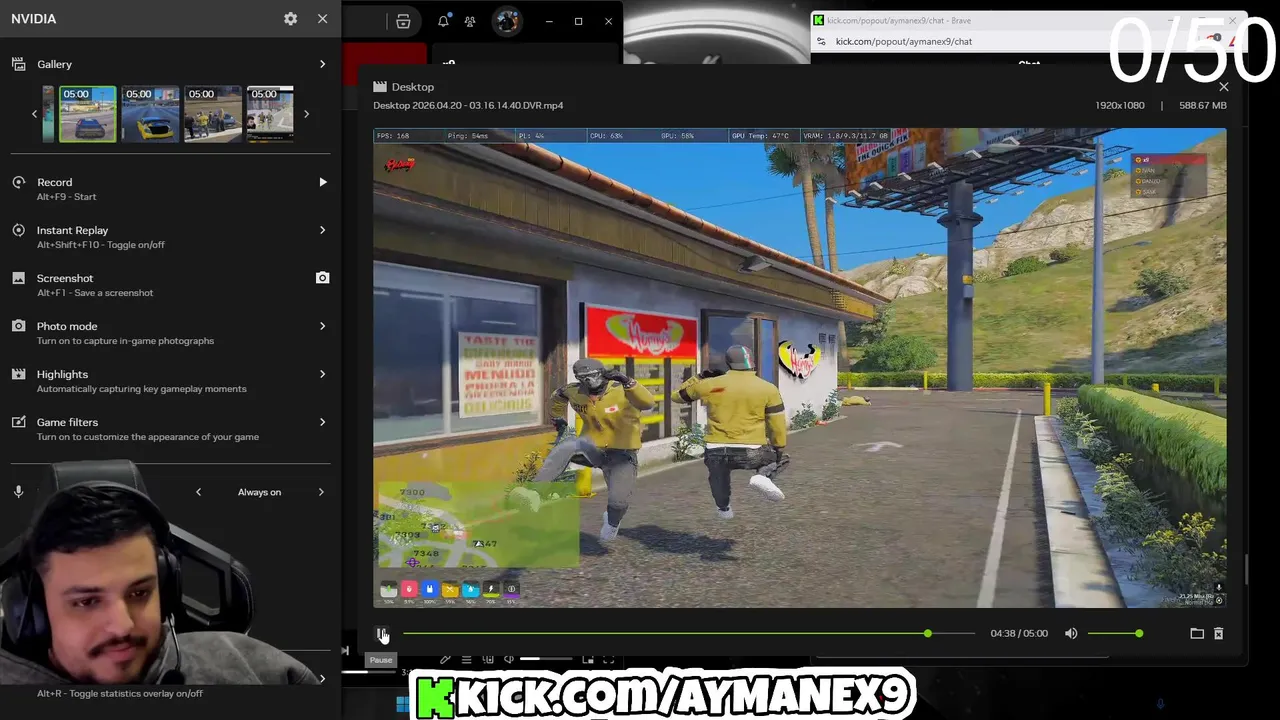Open profile avatar in background app
Screen dimensions: 1280x720
click(507, 21)
